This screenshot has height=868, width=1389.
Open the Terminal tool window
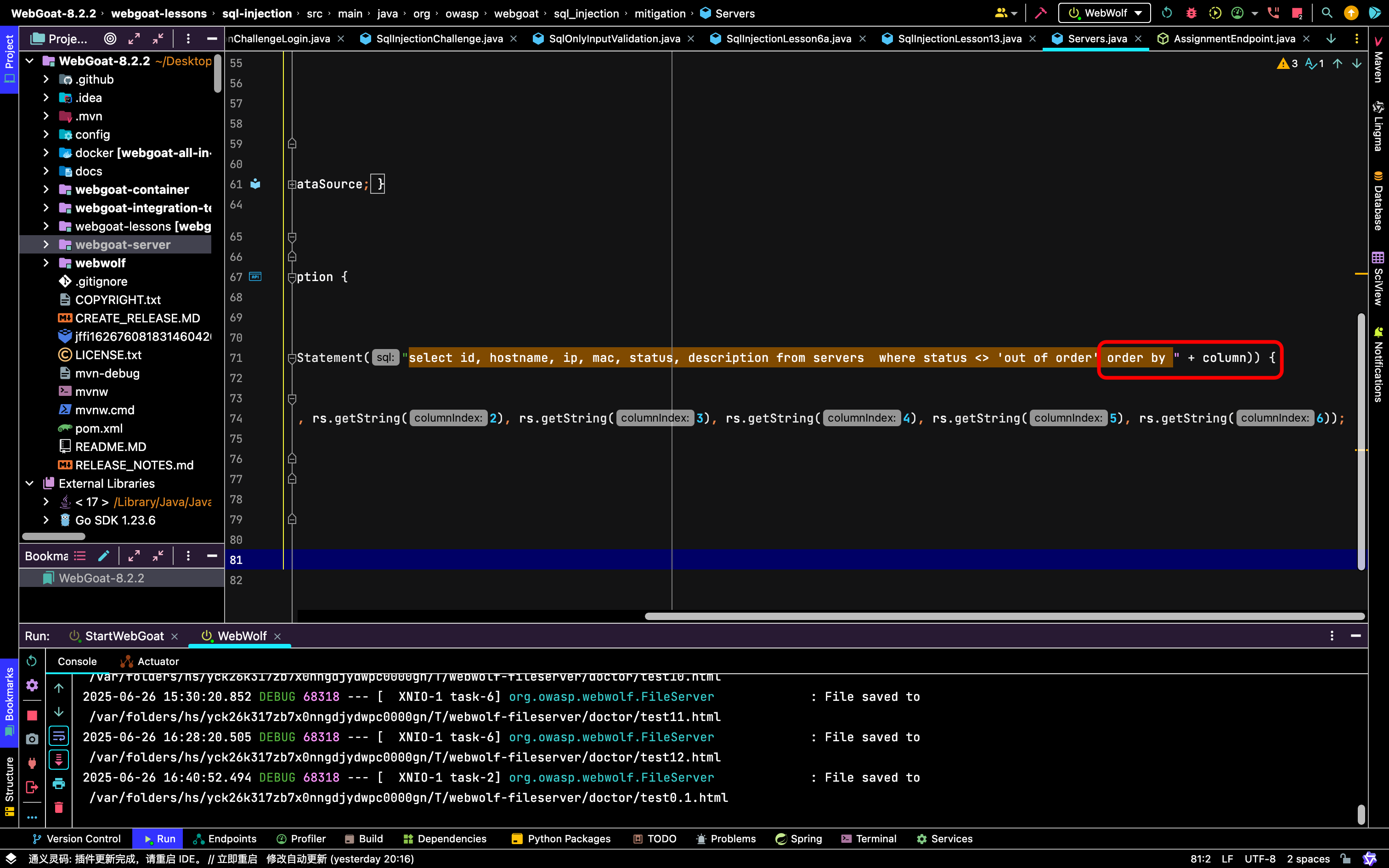pos(869,839)
